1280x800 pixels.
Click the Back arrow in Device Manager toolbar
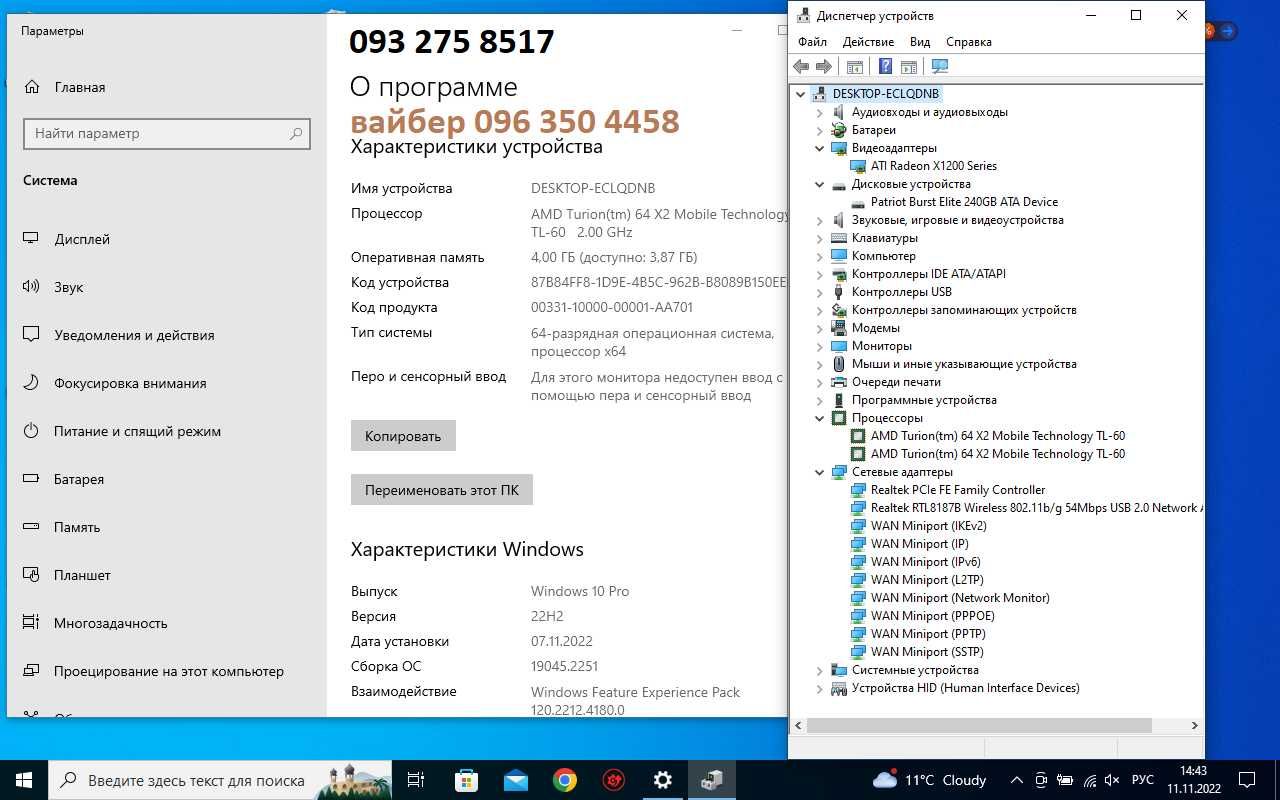[x=801, y=66]
